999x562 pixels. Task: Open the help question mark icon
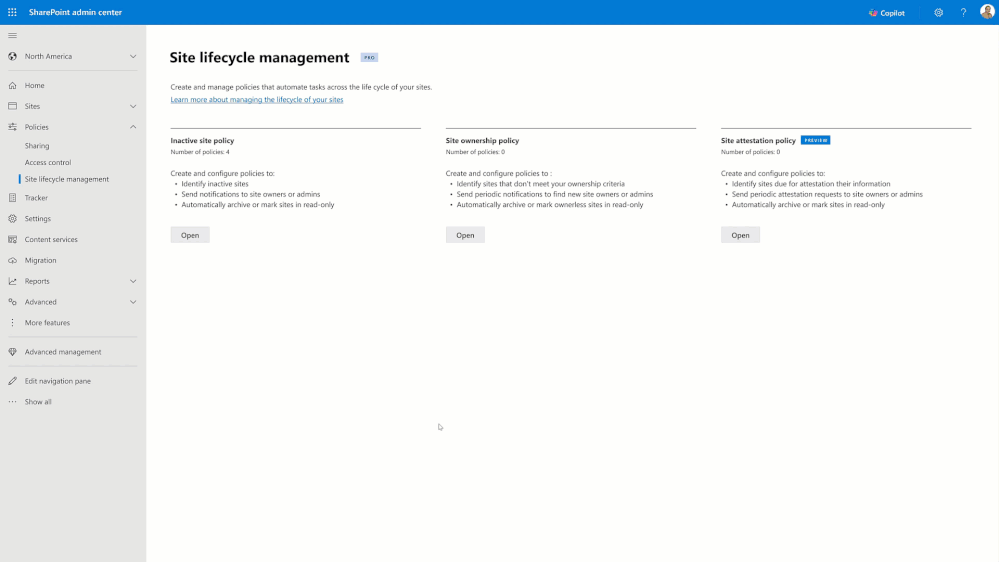[x=963, y=13]
